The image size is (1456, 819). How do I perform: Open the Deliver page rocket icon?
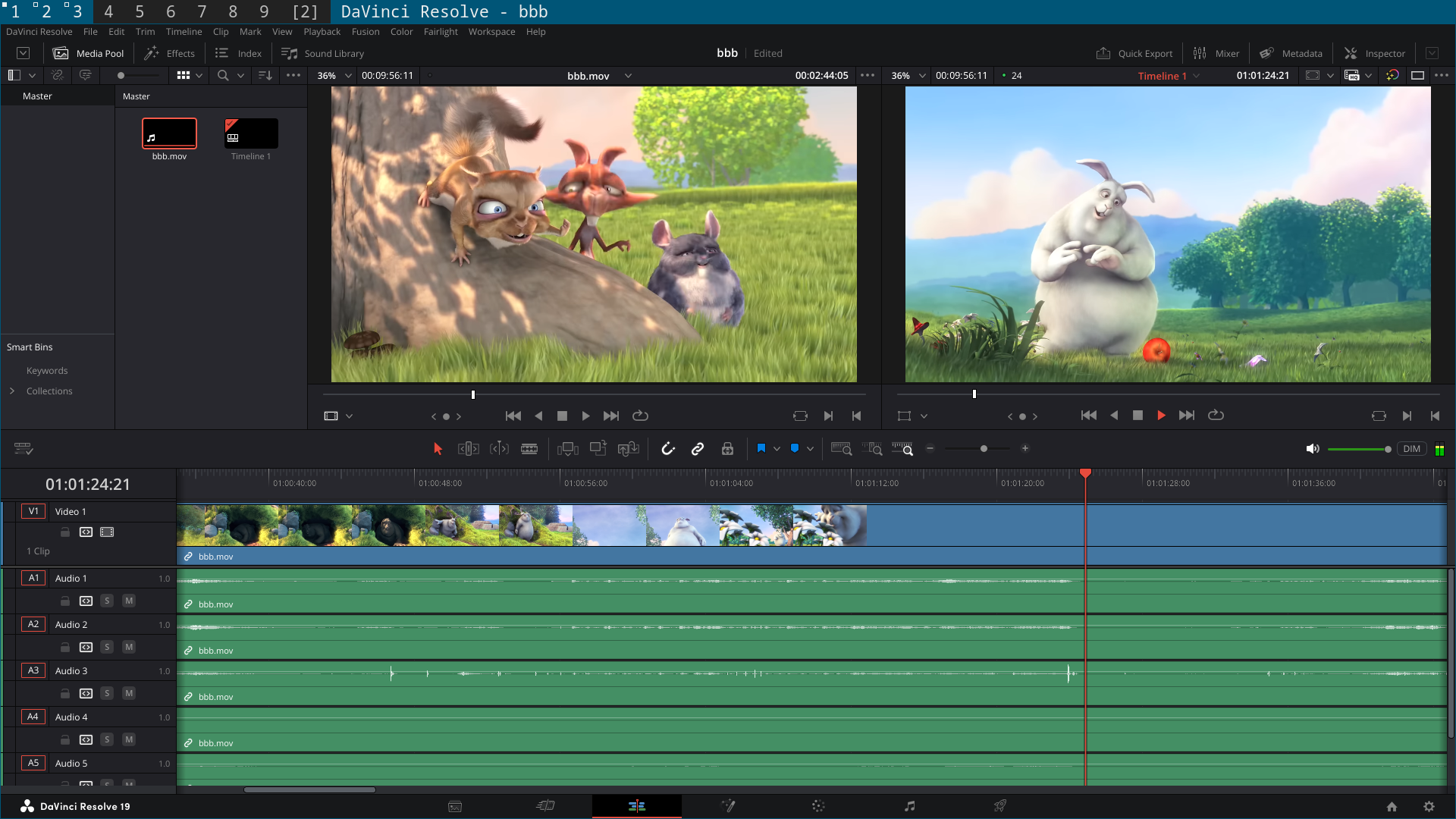tap(1000, 806)
